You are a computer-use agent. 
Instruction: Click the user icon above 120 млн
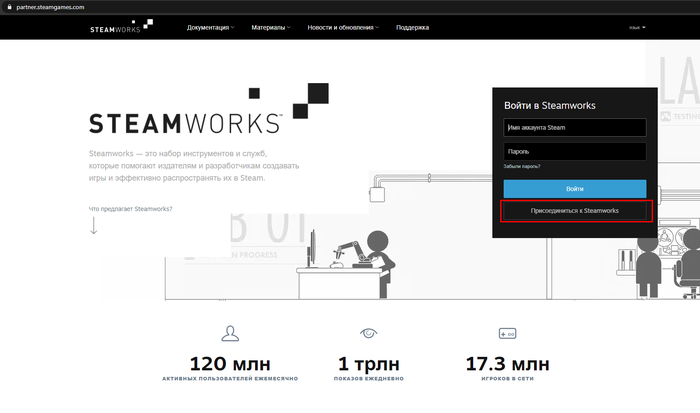tap(230, 334)
